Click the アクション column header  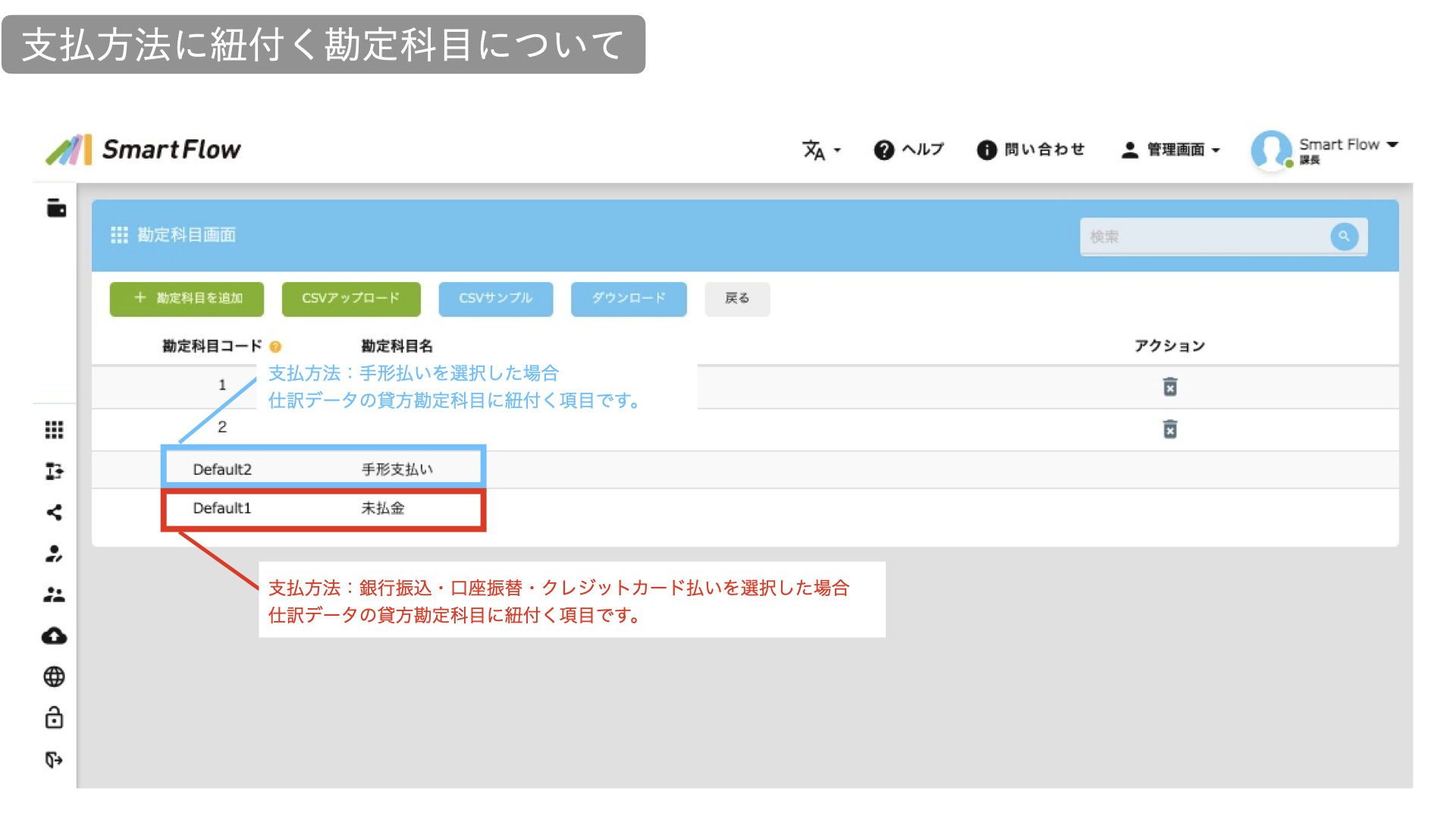(1170, 346)
